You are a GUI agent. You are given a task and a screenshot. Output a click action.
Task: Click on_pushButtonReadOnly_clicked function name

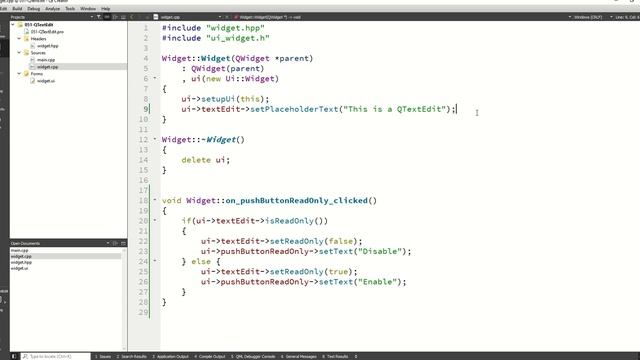click(x=297, y=200)
